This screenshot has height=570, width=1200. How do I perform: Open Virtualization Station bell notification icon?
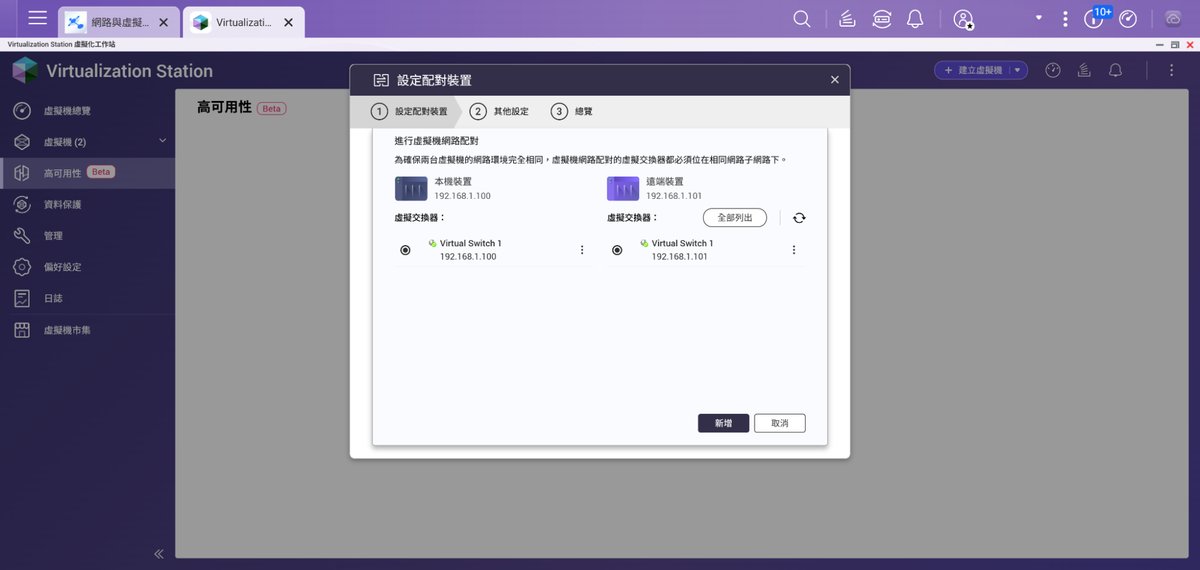pyautogui.click(x=1115, y=70)
